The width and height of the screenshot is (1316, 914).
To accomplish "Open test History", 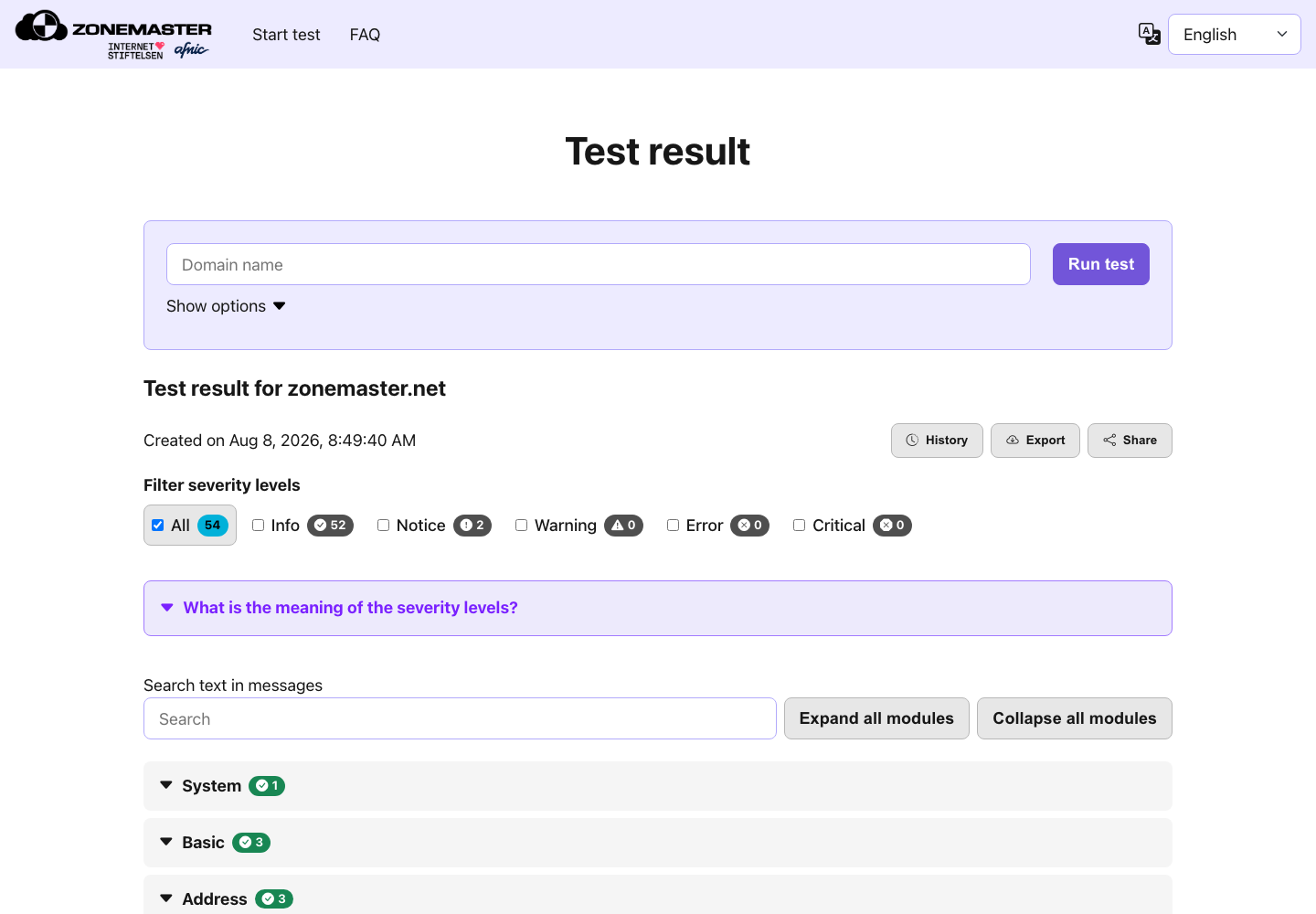I will 937,441.
